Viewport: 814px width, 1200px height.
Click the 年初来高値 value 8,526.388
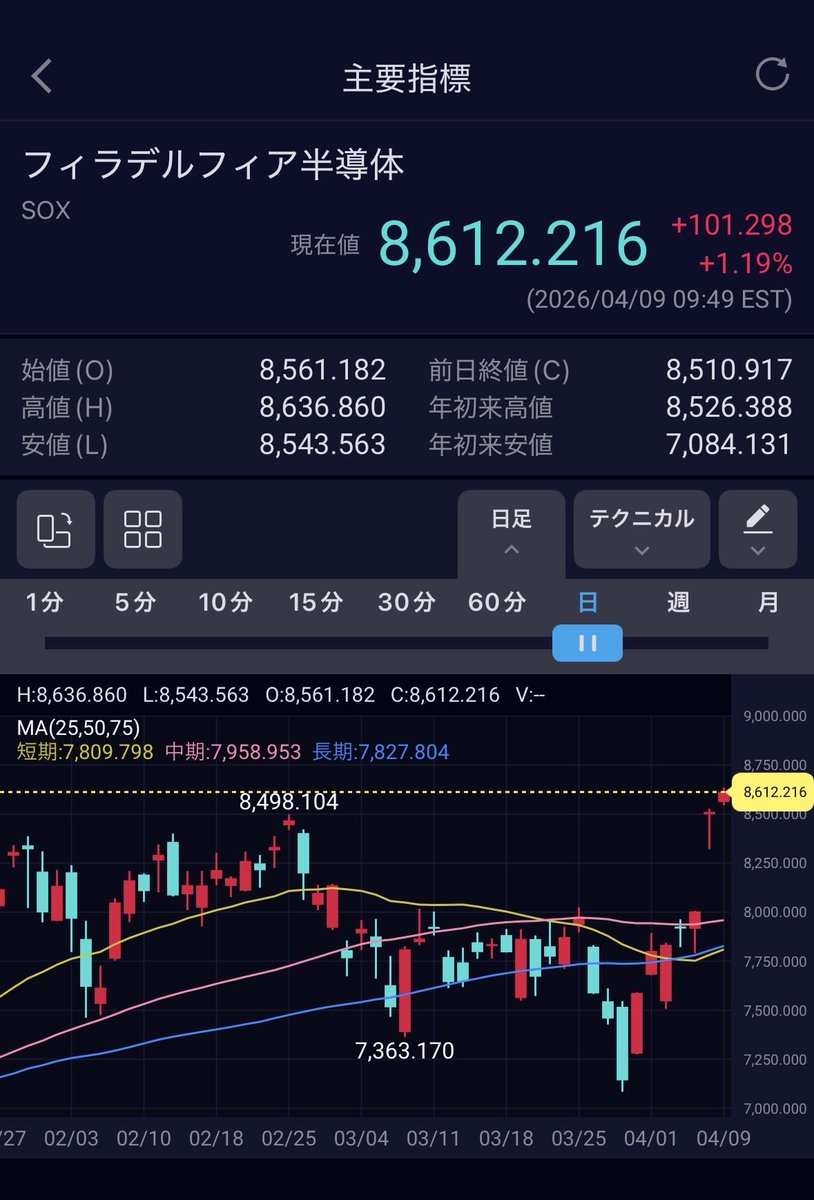tap(729, 407)
